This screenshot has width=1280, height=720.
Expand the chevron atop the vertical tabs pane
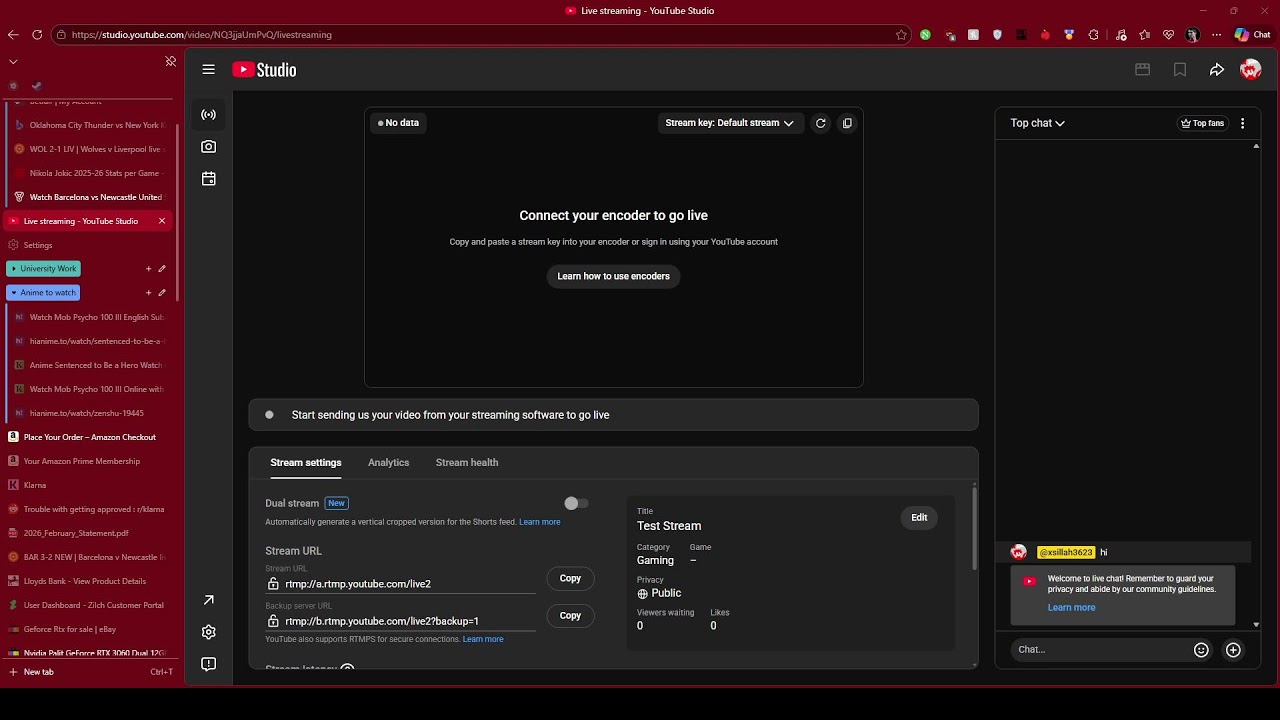click(x=13, y=61)
